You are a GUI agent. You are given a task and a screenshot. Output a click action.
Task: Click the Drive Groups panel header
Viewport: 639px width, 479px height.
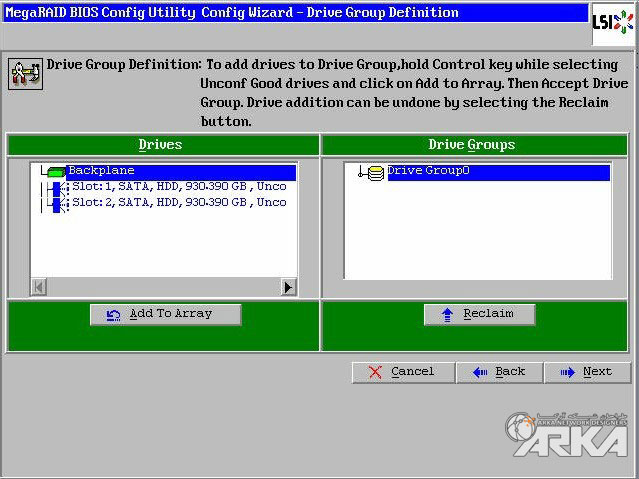pyautogui.click(x=472, y=145)
